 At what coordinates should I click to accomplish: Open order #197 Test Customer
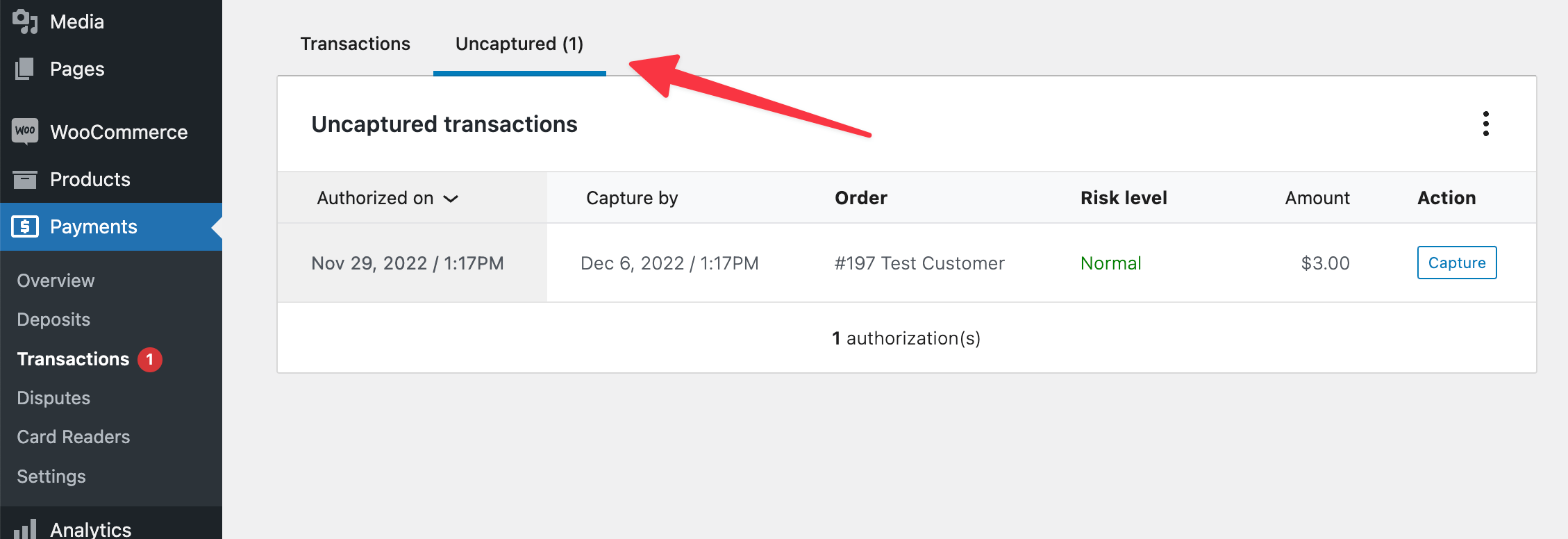tap(919, 263)
